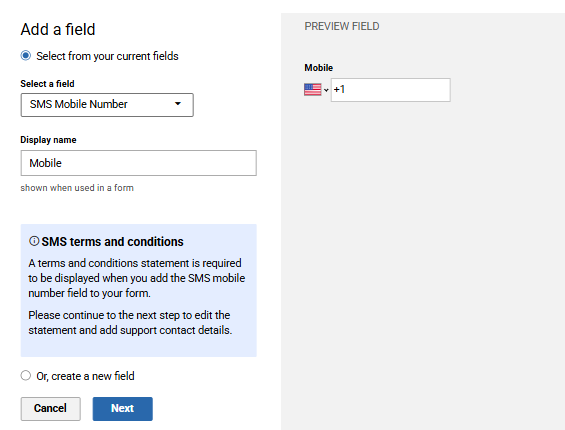Screen dimensions: 565x430
Task: Click the Mobile label in preview
Action: [x=319, y=68]
